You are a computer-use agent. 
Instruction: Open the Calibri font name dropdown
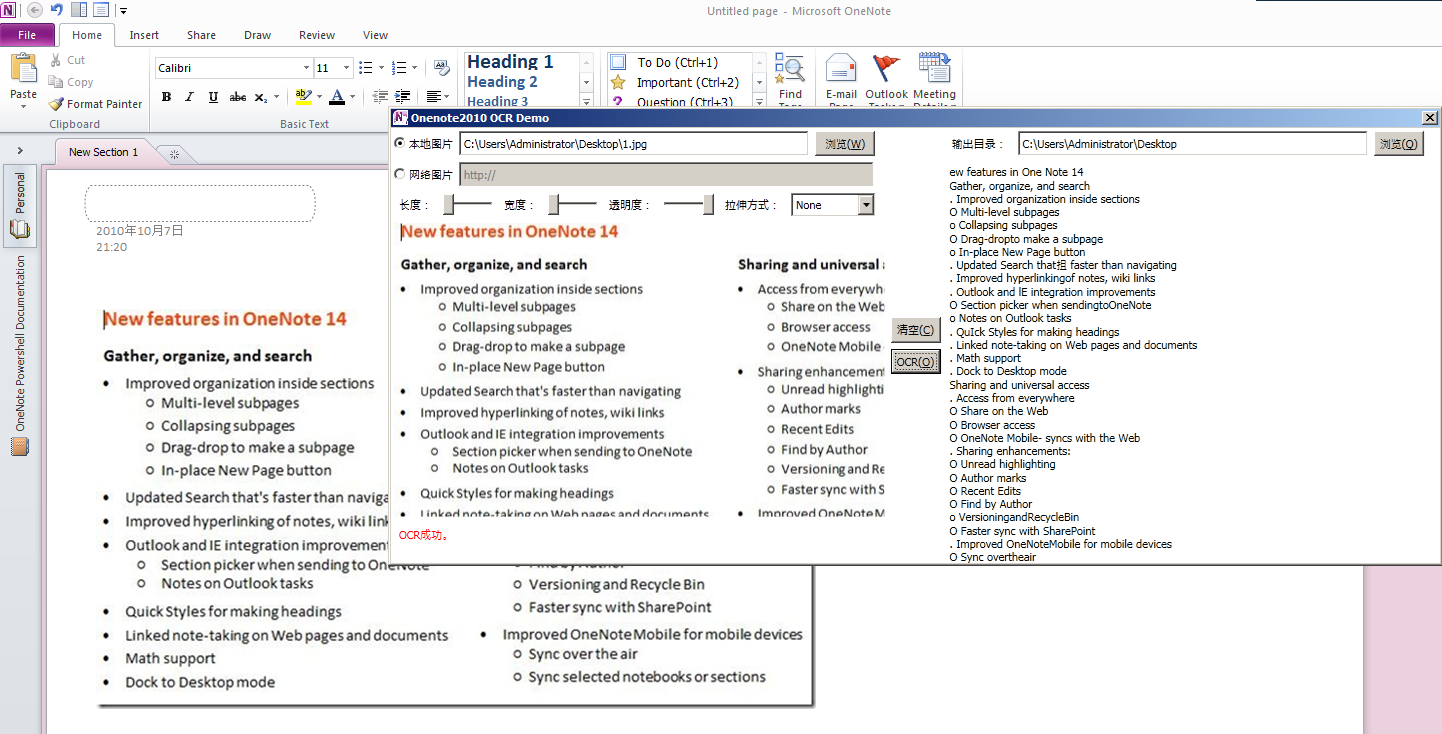[306, 68]
